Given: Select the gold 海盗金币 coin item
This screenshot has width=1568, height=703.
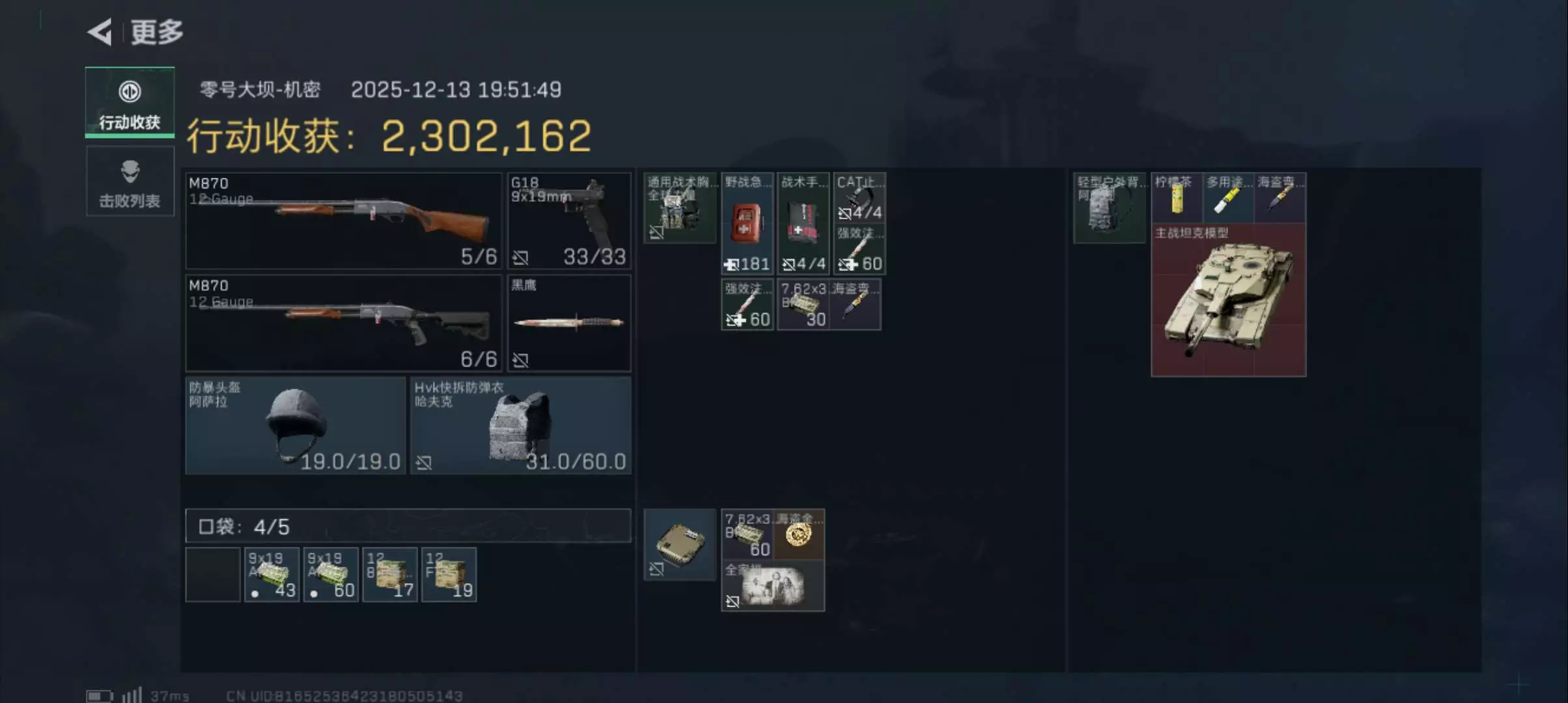Looking at the screenshot, I should click(799, 534).
